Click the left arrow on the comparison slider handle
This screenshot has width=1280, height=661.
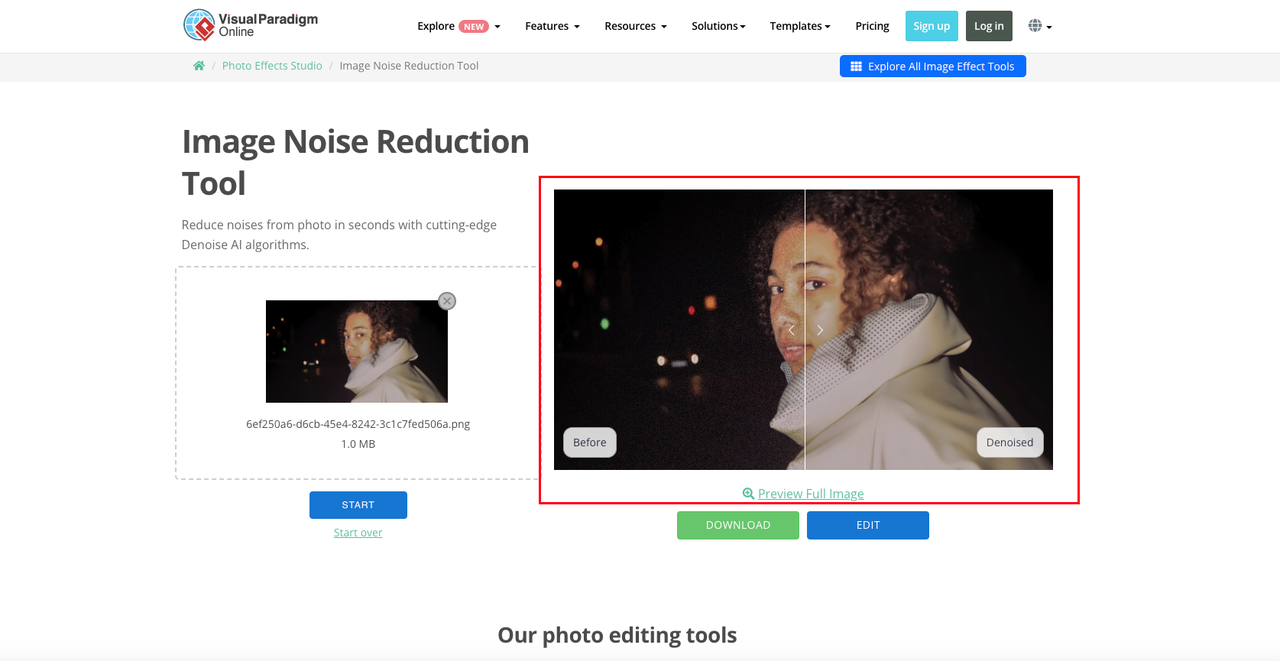tap(791, 330)
